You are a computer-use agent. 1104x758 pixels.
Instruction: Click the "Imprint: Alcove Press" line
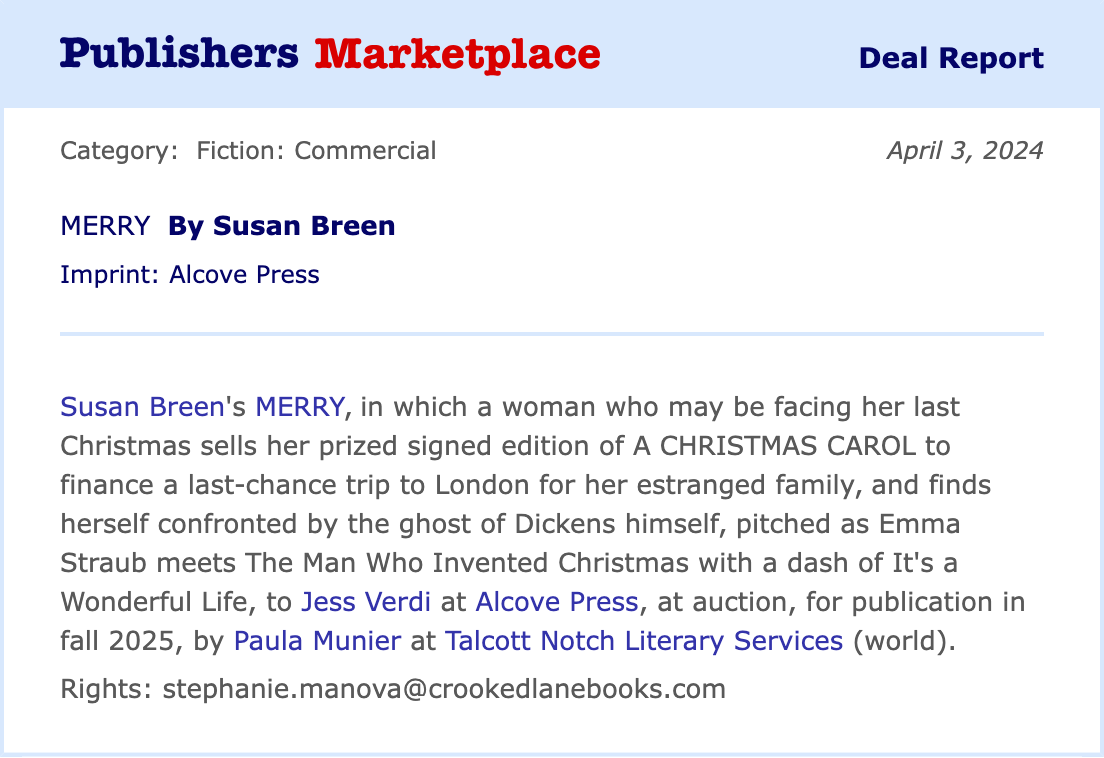tap(190, 274)
